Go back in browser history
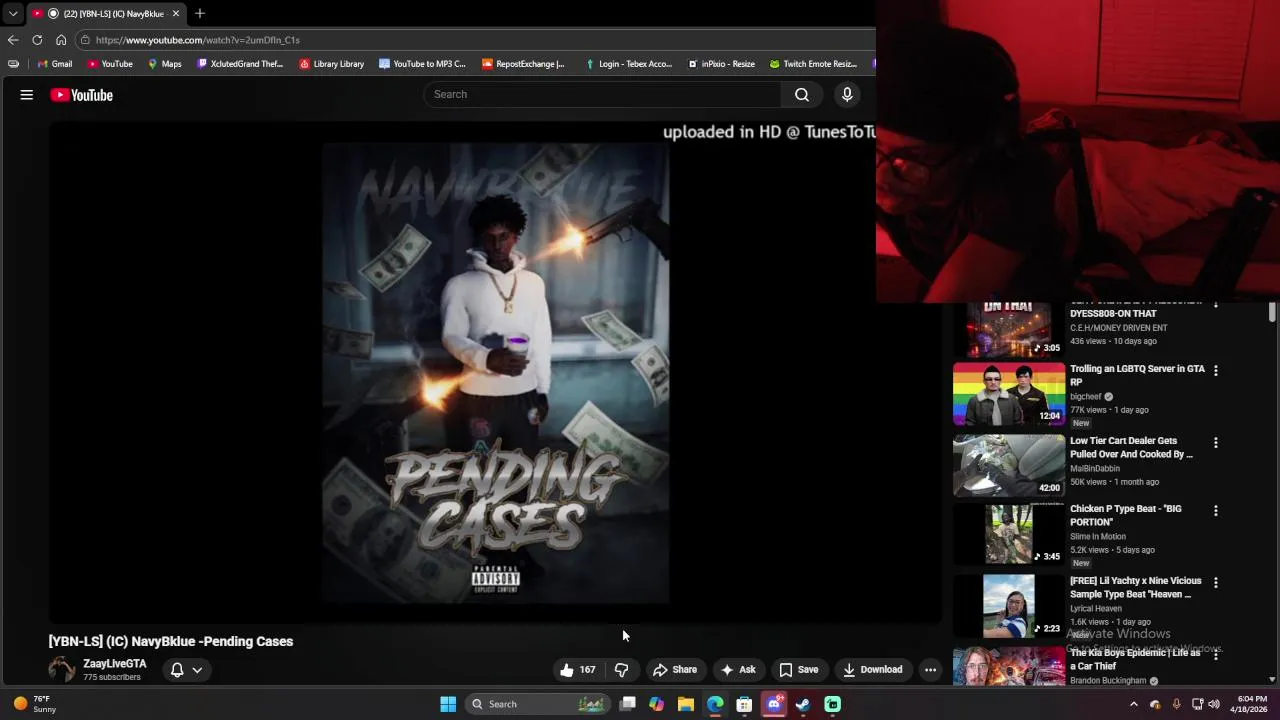Screen dimensions: 1280x720 (x=13, y=40)
